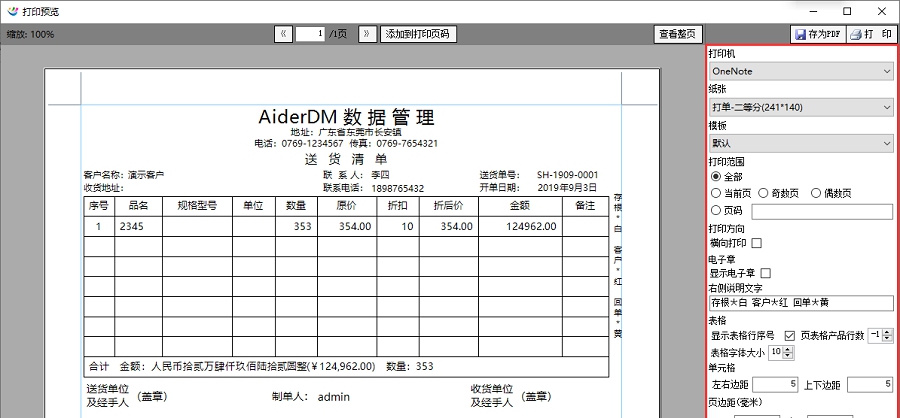Toggle the 显示表格行序号 checkbox

[790, 335]
